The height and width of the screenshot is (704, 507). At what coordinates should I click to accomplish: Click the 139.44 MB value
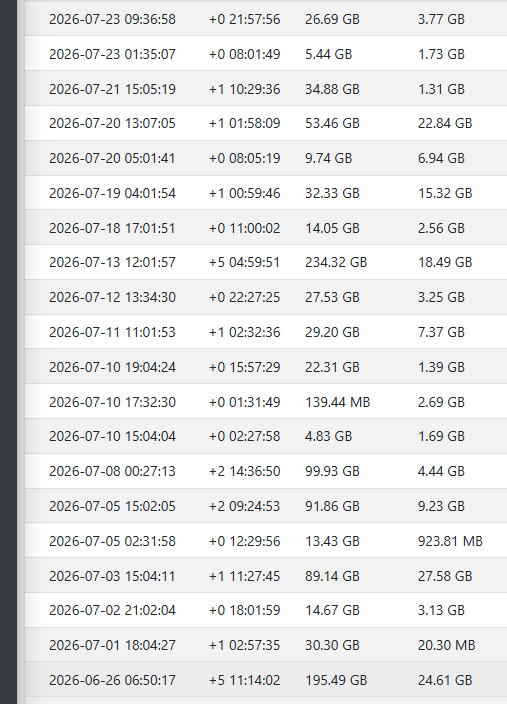coord(338,402)
